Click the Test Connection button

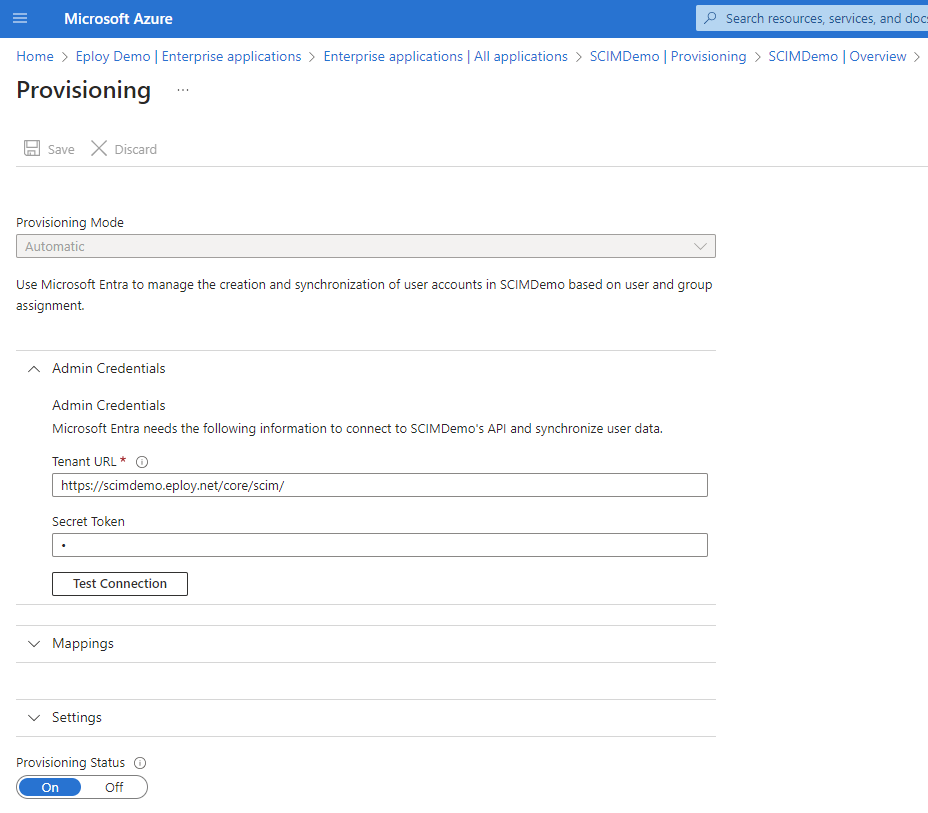tap(120, 584)
